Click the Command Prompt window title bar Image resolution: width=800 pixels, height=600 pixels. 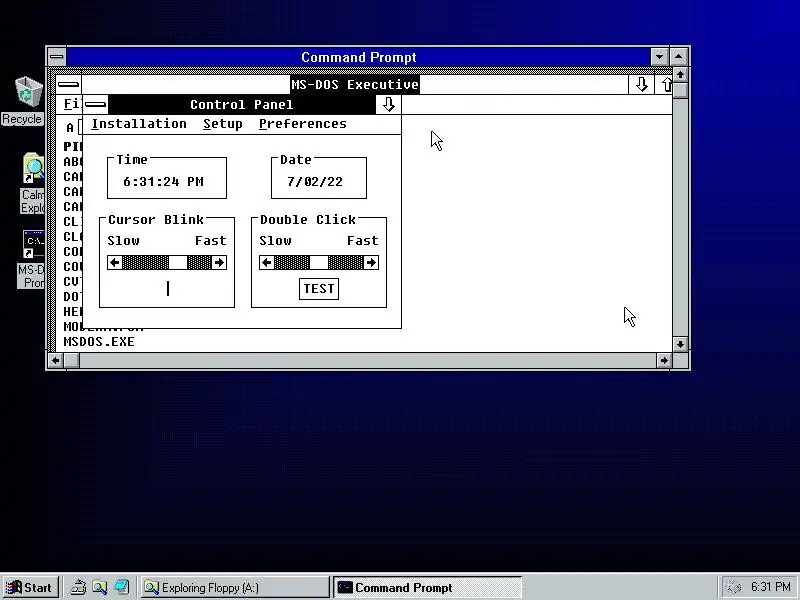[359, 57]
